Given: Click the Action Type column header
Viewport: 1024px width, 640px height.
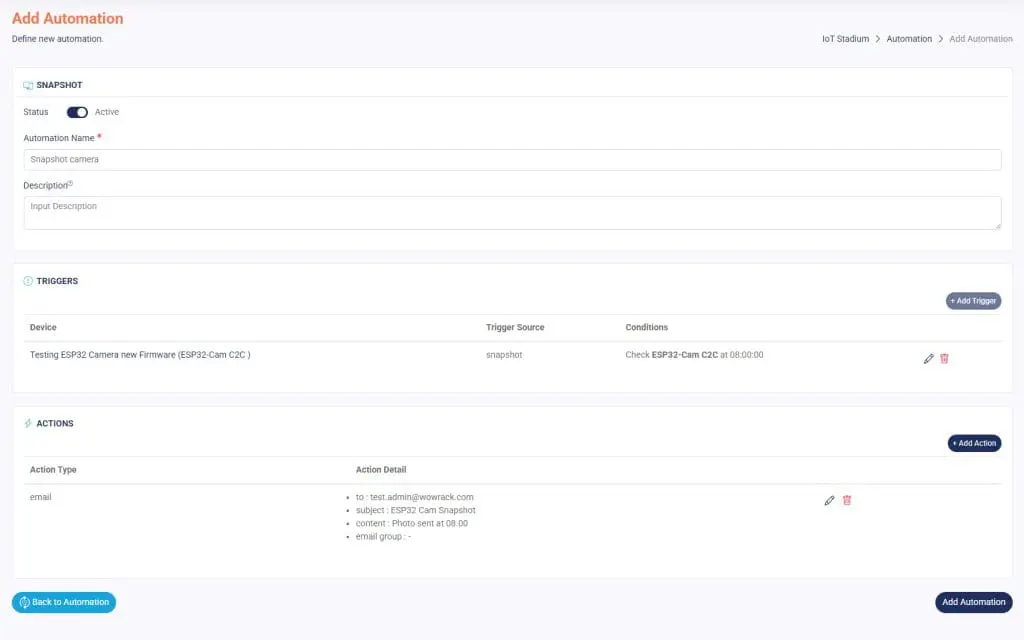Looking at the screenshot, I should tap(53, 470).
